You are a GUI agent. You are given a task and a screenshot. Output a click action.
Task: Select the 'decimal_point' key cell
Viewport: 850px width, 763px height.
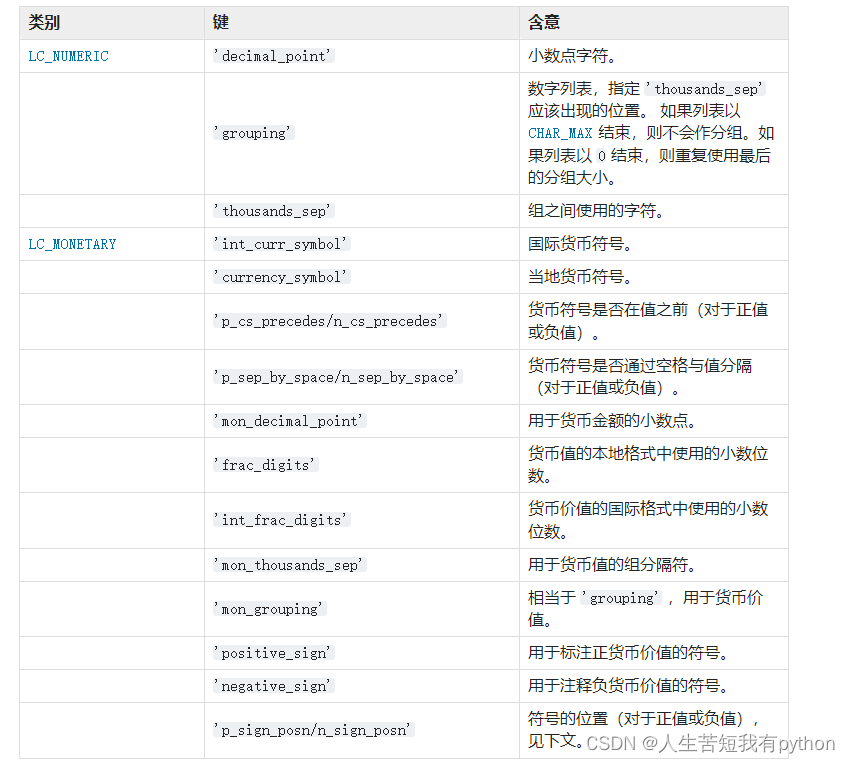272,56
